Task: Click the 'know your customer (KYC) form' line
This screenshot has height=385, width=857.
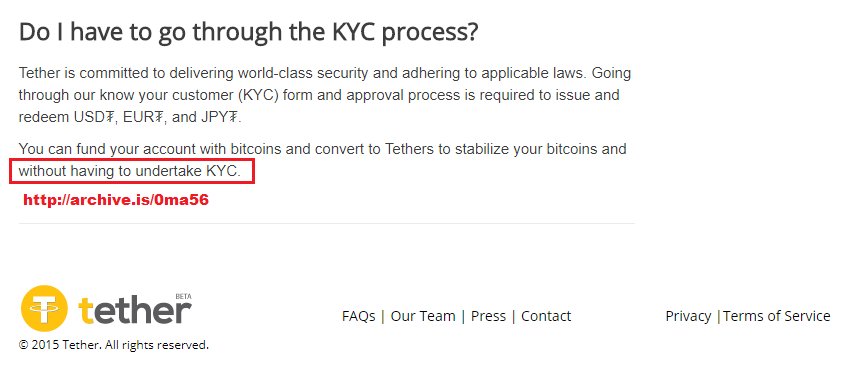Action: (x=319, y=95)
